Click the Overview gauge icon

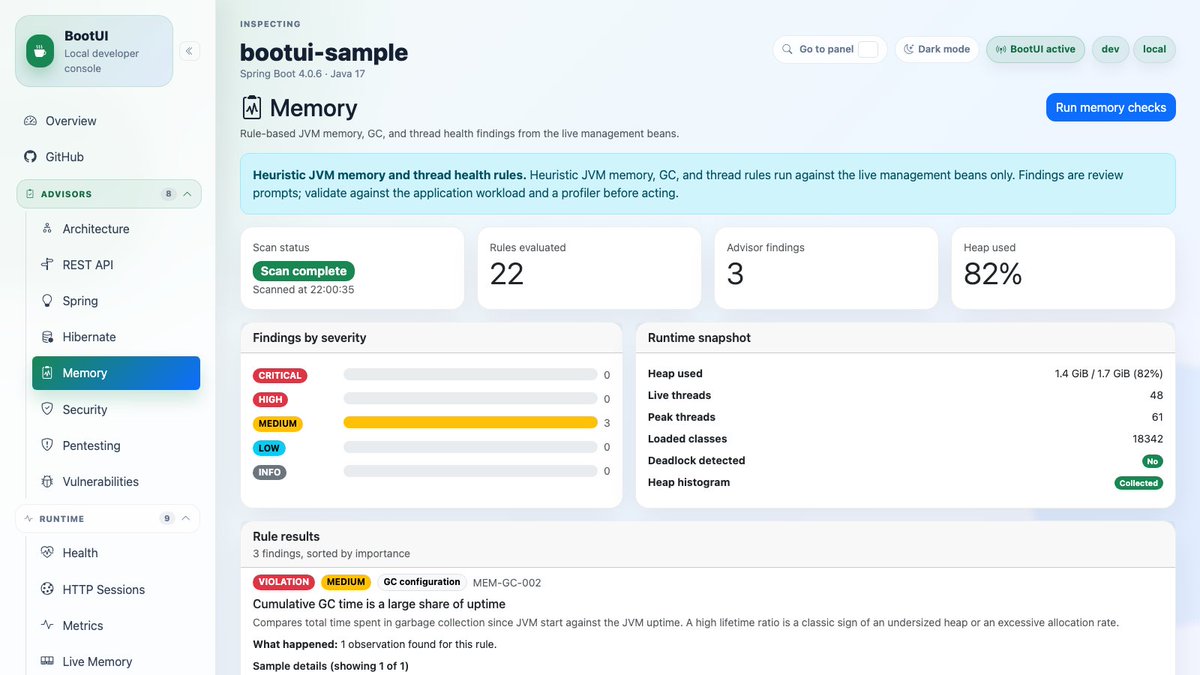(x=30, y=121)
